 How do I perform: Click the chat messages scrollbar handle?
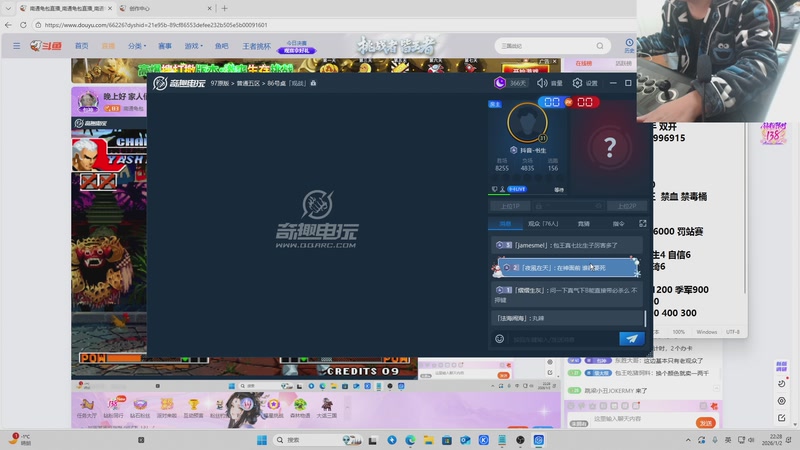[645, 319]
